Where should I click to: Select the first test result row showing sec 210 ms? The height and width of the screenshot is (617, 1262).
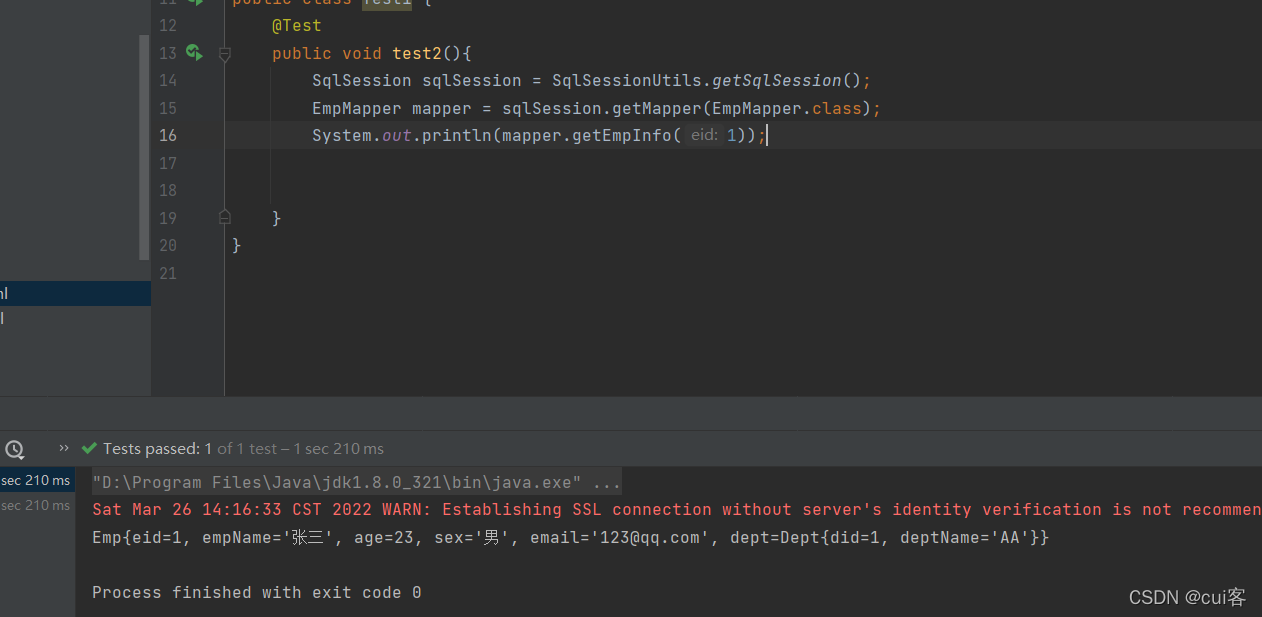(x=37, y=481)
